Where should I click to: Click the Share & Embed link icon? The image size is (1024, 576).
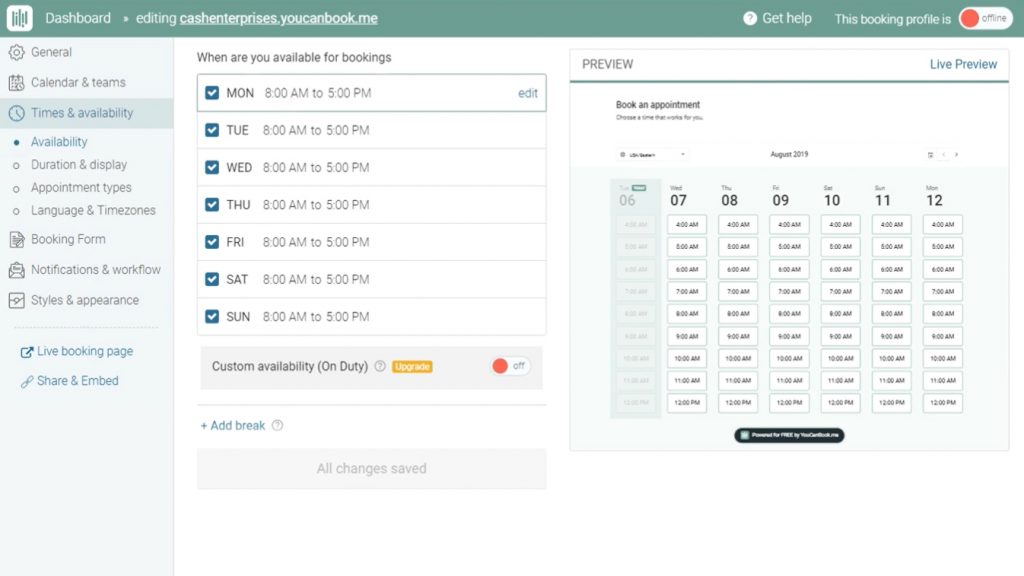[27, 381]
